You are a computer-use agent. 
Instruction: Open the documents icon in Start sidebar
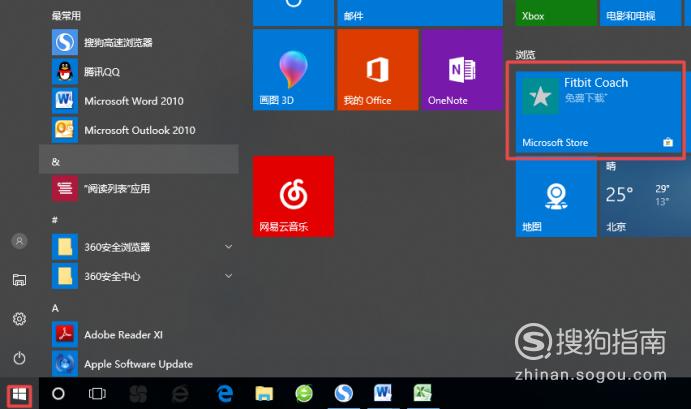(x=19, y=280)
